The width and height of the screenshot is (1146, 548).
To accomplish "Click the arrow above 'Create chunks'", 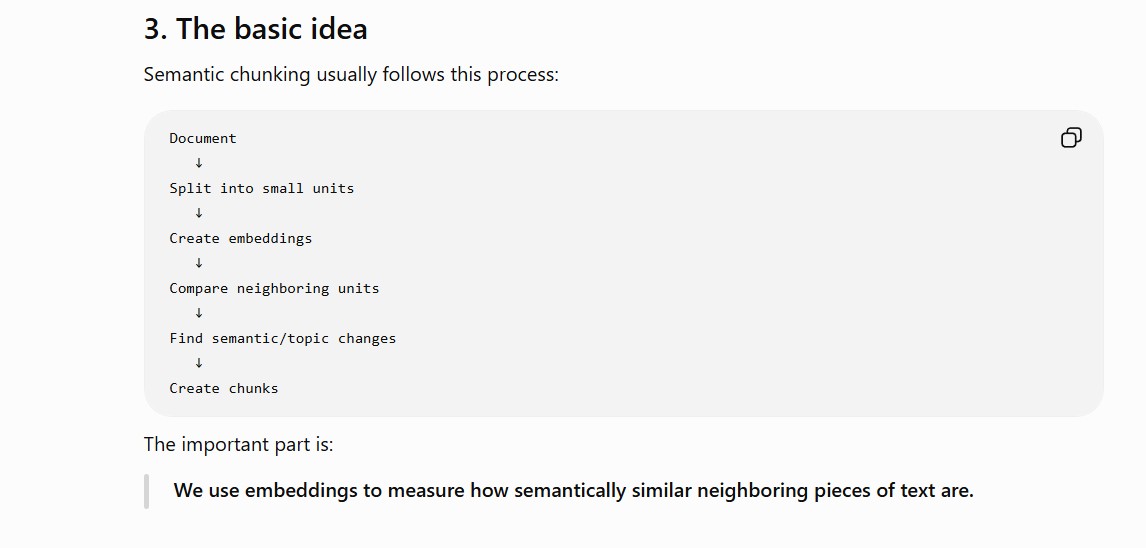I will pyautogui.click(x=198, y=362).
